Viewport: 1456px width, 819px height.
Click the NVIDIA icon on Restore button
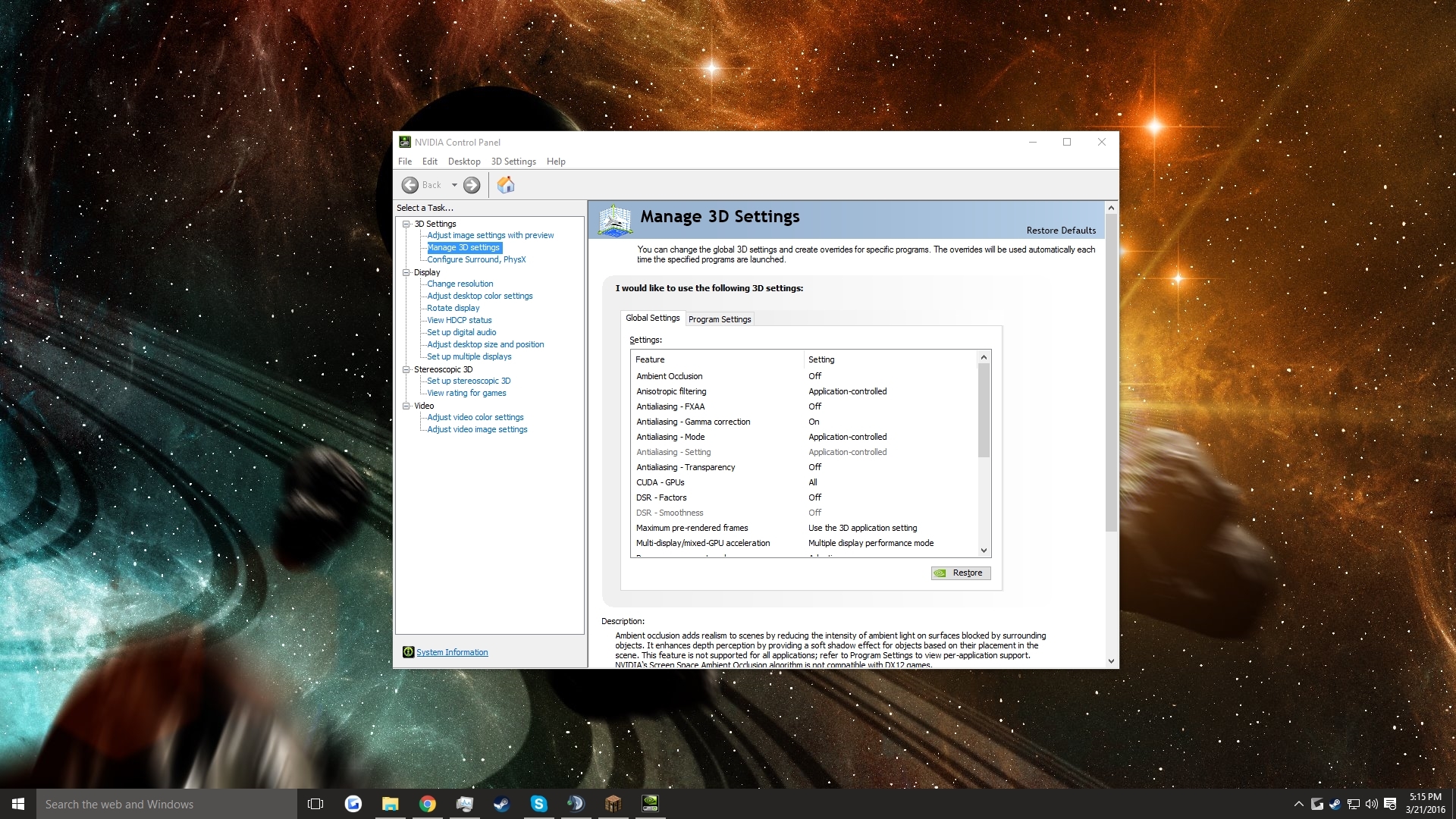(940, 573)
